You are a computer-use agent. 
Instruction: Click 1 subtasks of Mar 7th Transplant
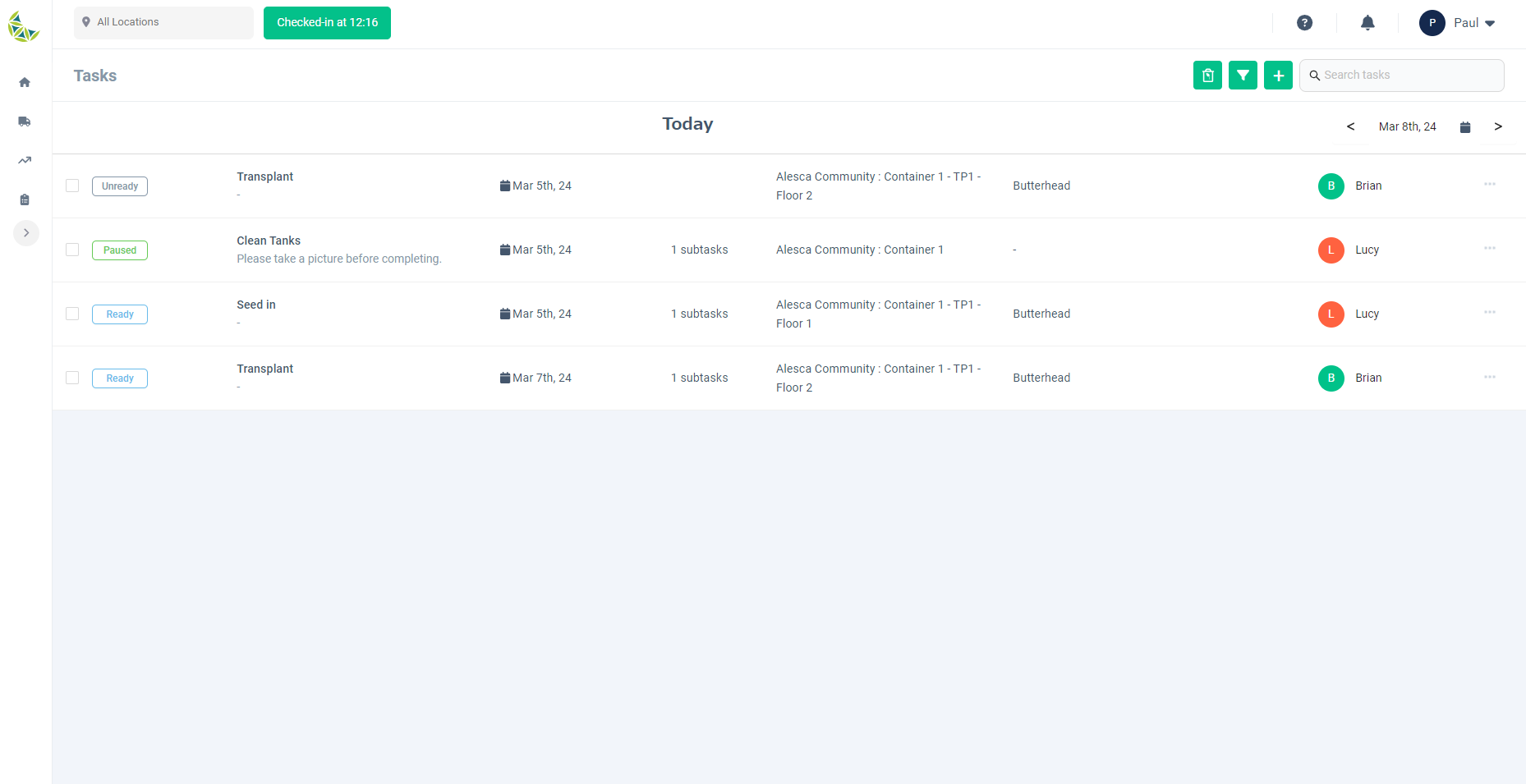[x=700, y=378]
